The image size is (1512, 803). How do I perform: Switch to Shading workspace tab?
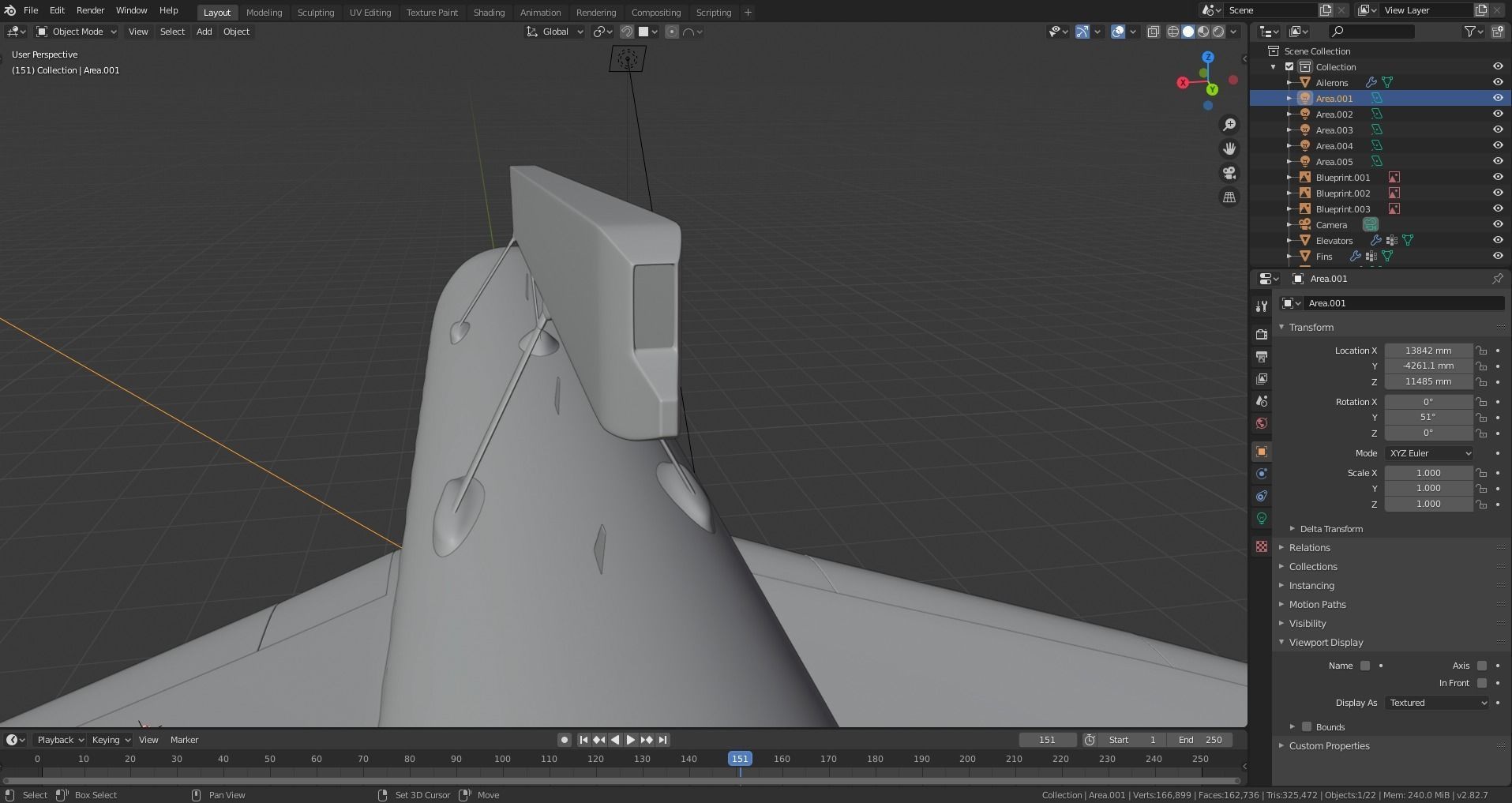(489, 12)
